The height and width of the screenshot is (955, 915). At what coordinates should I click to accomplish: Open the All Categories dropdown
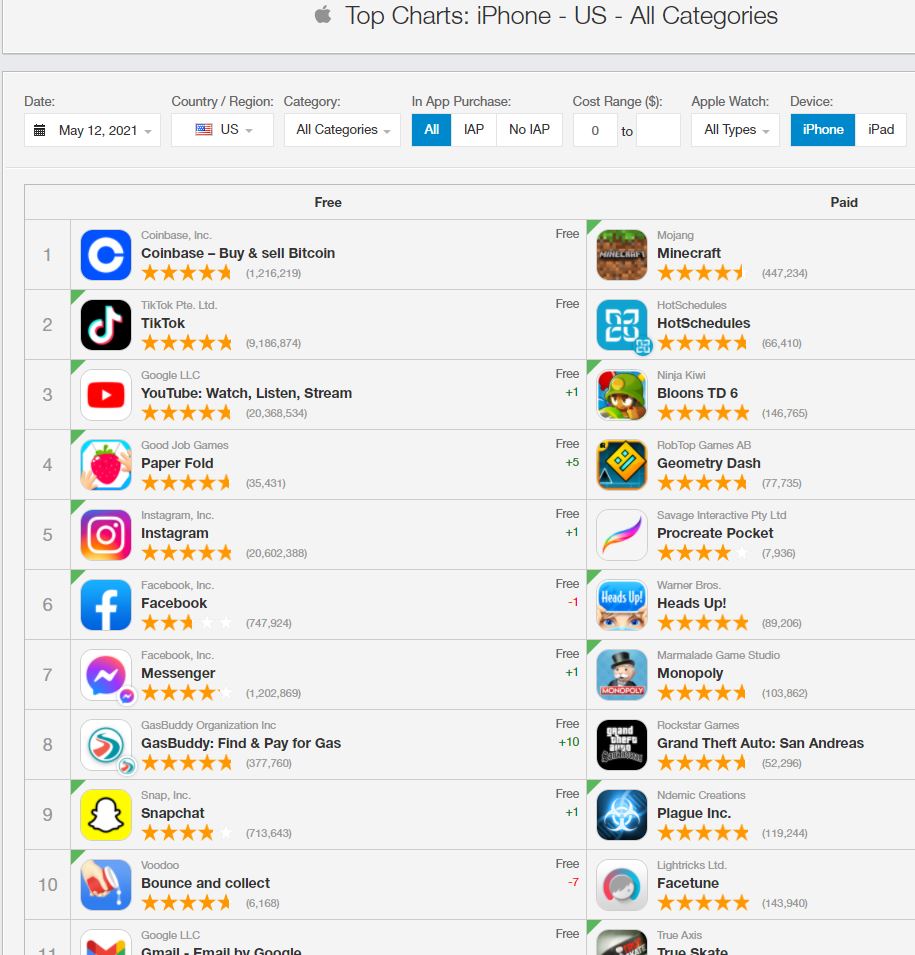[342, 130]
